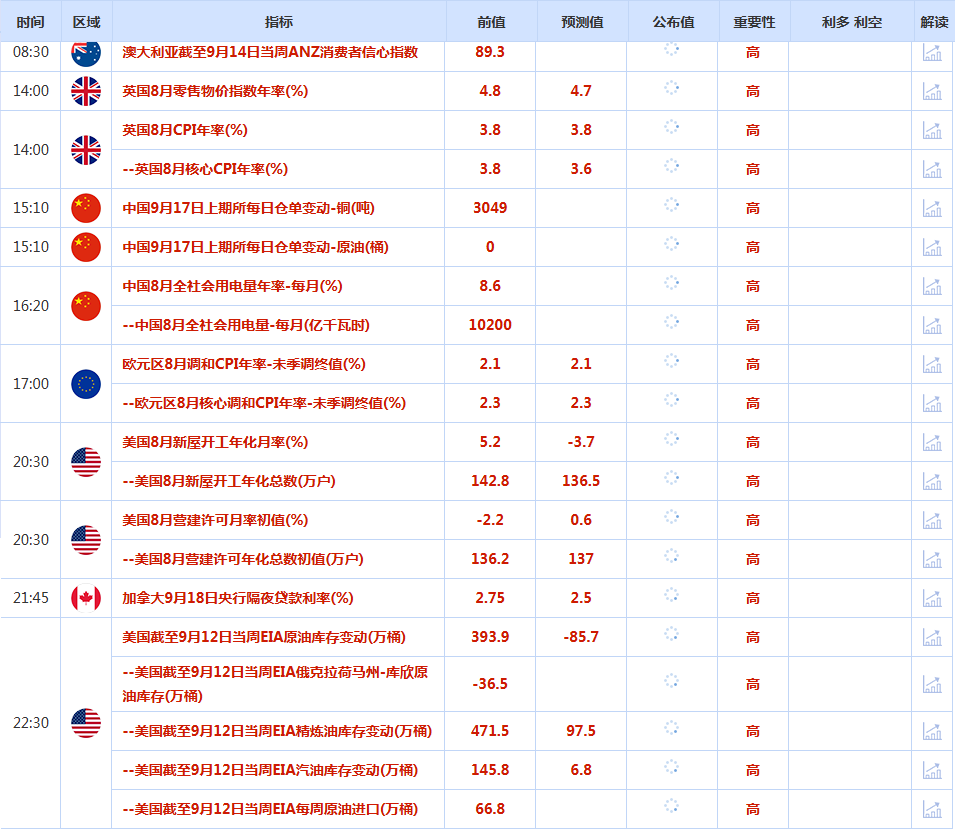Open 中国8月全社会用电量年率-每月(%) link
The image size is (955, 830).
pyautogui.click(x=232, y=286)
